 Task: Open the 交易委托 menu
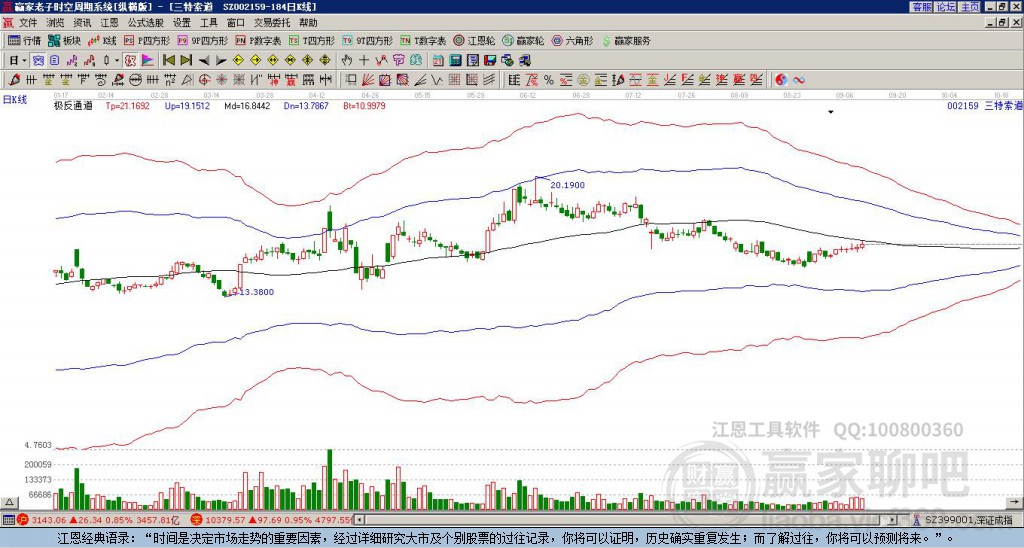click(272, 23)
